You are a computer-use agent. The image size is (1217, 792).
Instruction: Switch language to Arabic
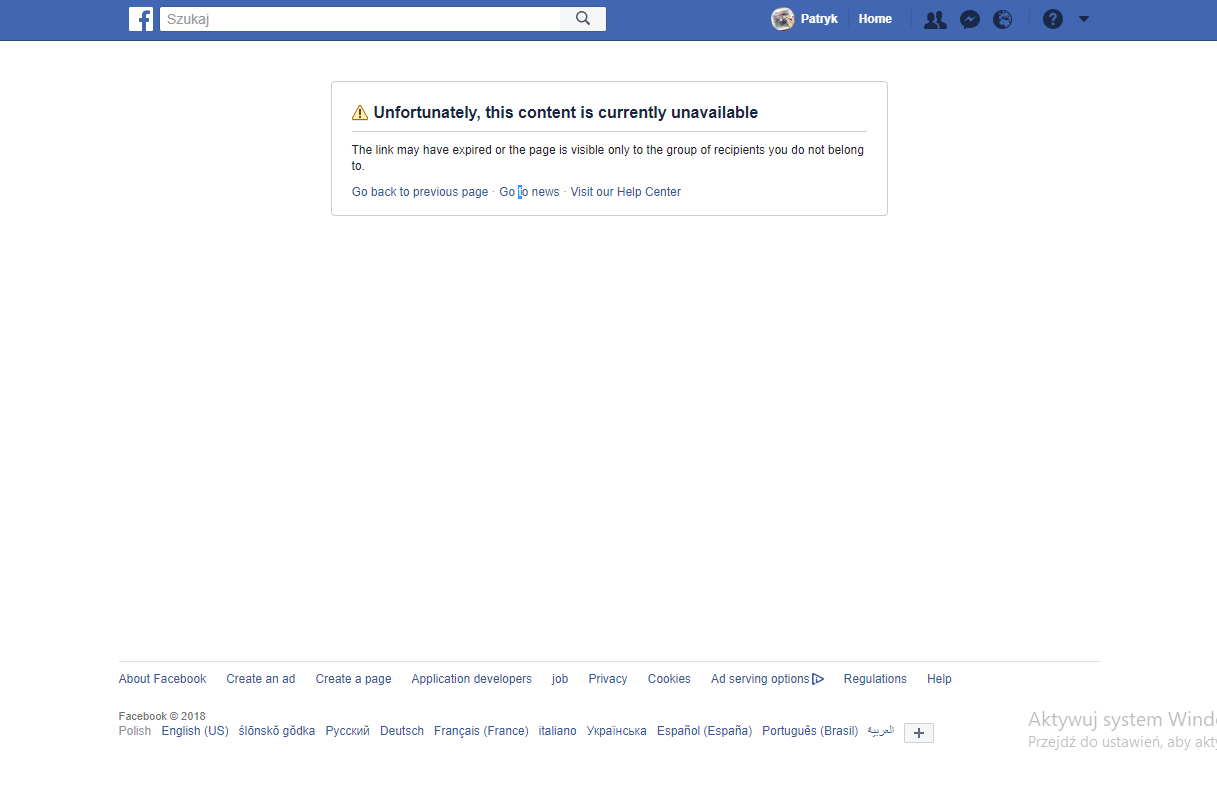tap(880, 731)
